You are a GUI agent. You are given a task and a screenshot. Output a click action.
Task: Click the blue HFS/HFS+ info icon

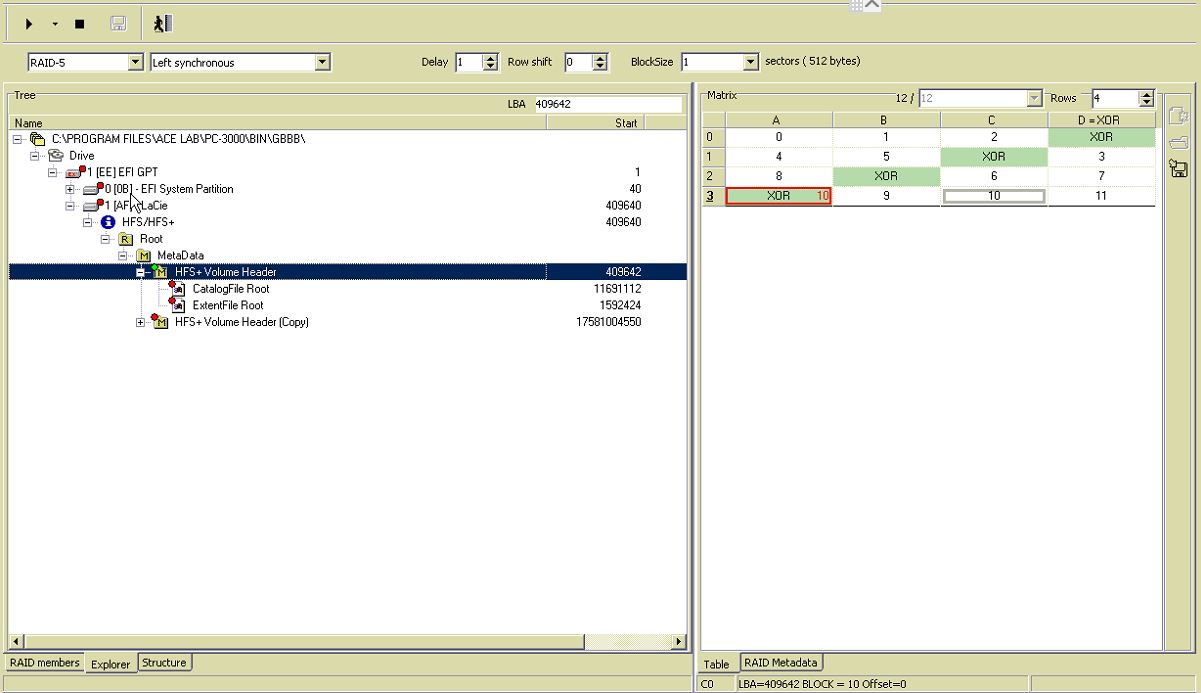tap(108, 222)
